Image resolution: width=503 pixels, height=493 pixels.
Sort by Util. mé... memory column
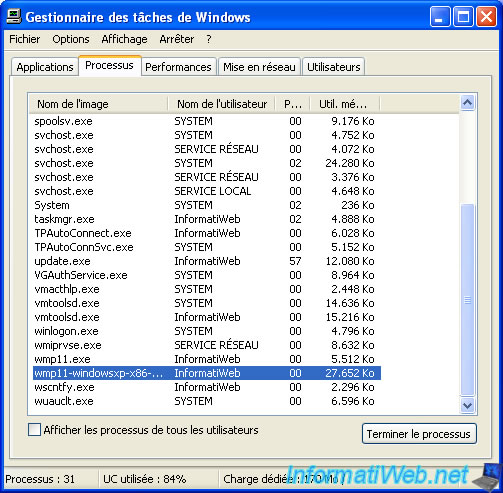tap(345, 104)
